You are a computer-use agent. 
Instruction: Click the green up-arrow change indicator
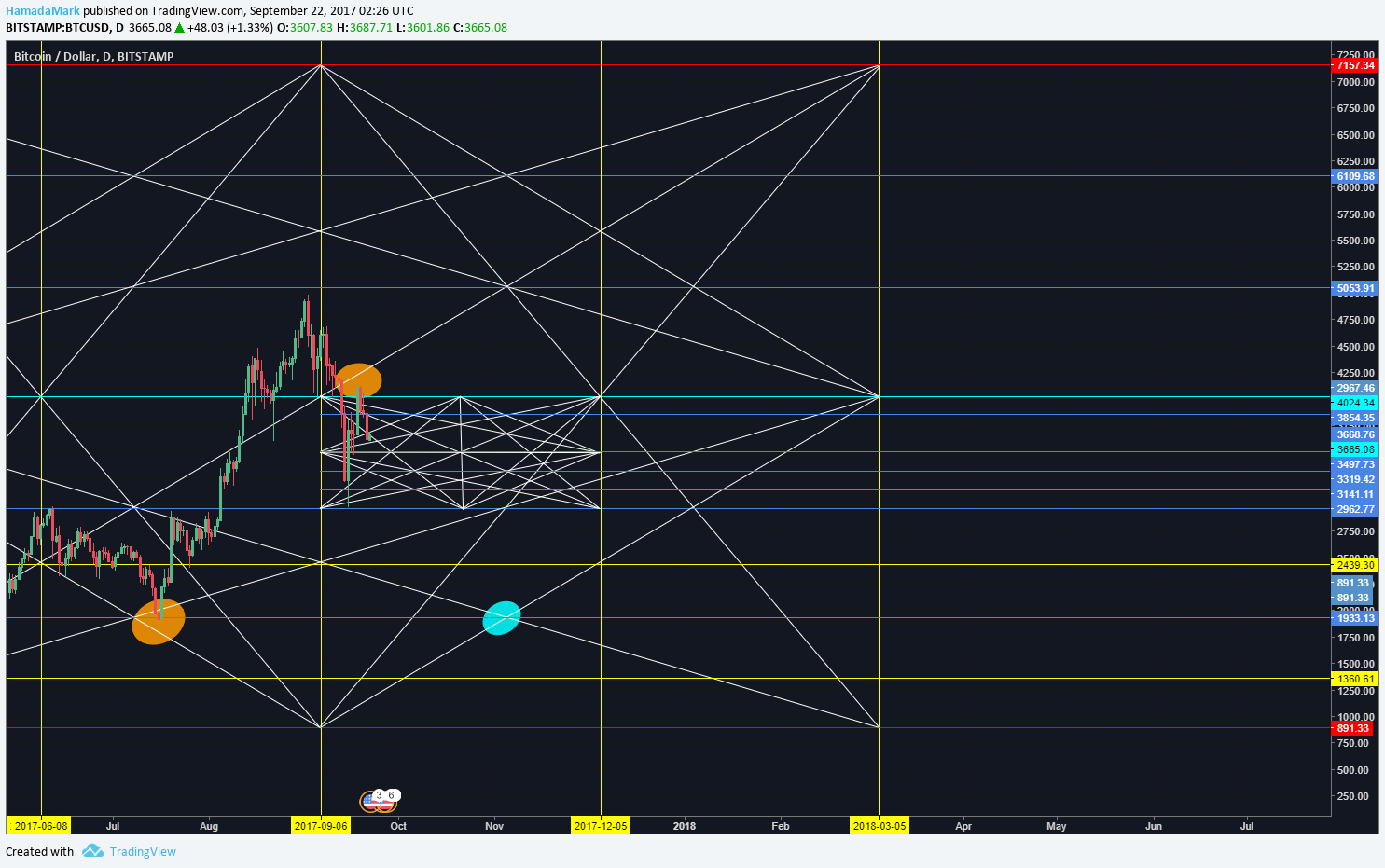click(179, 28)
